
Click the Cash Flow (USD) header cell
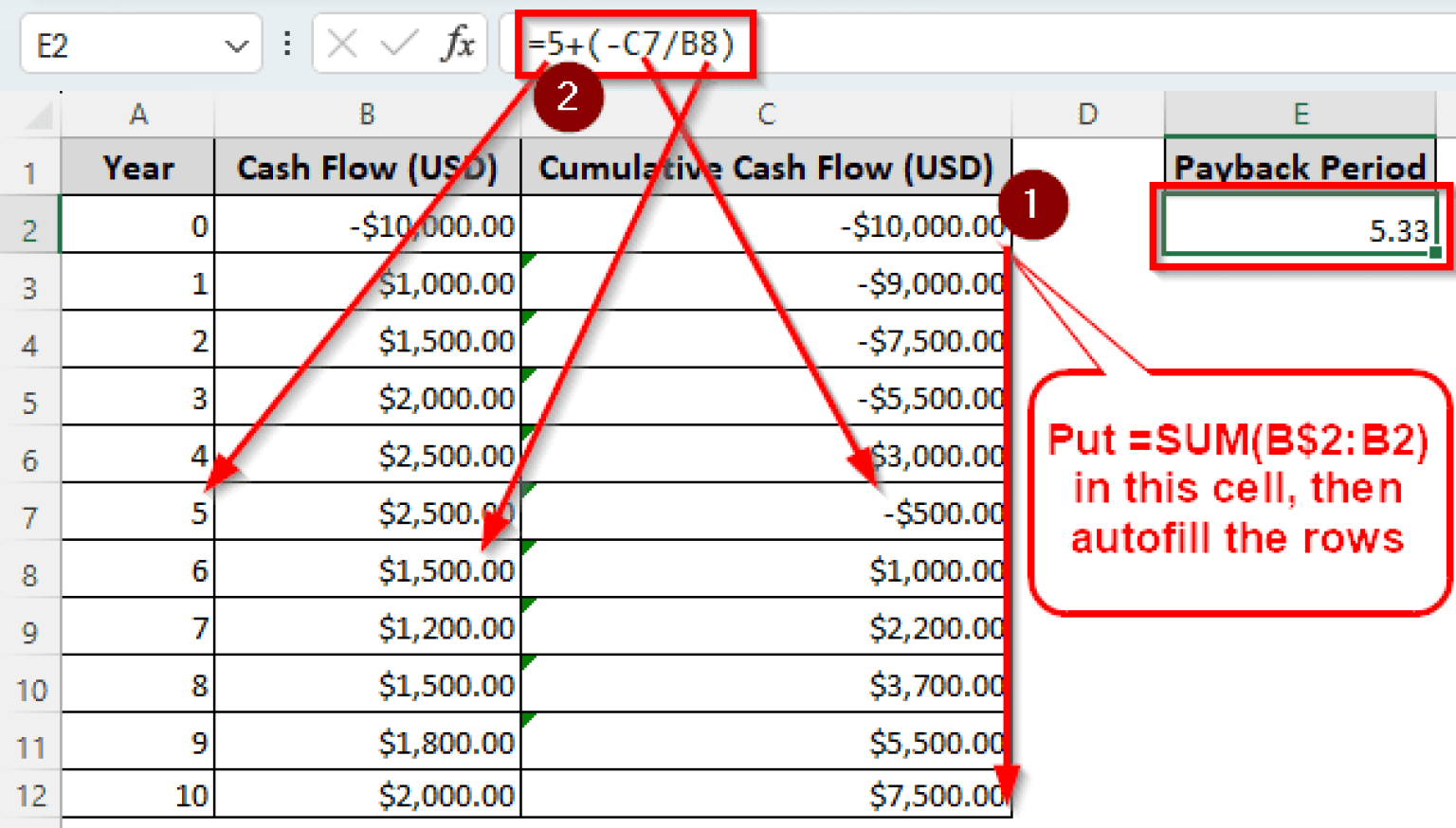coord(367,168)
